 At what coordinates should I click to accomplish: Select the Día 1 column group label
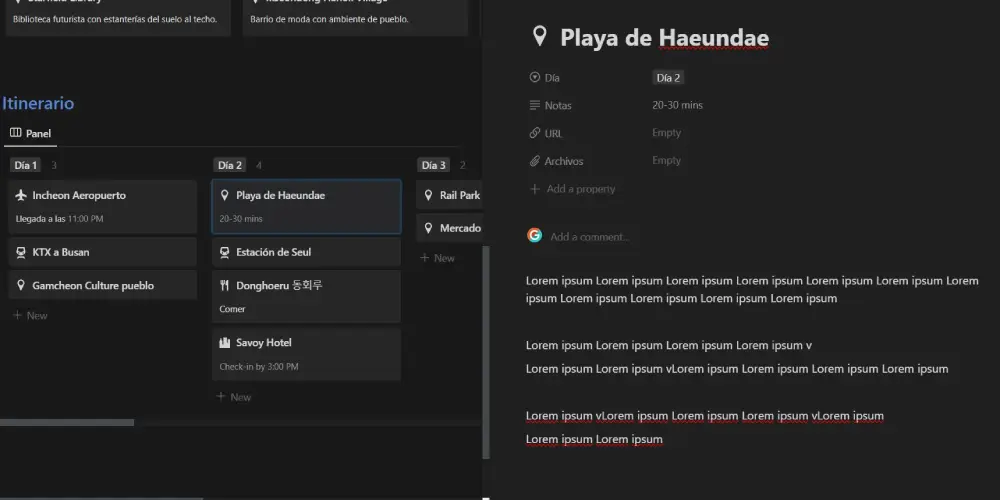point(25,165)
